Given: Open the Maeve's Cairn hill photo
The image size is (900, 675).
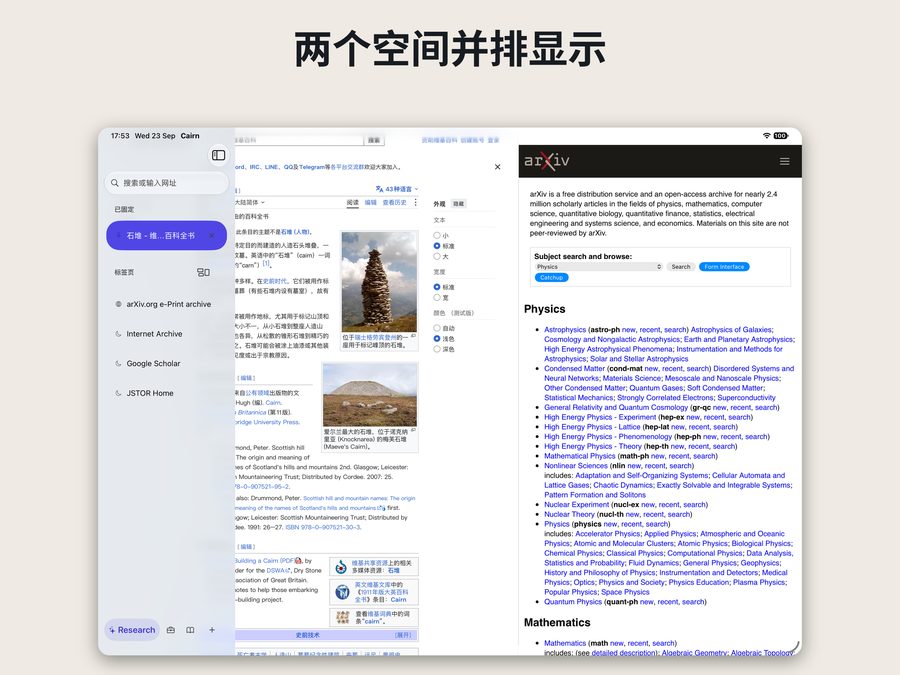Looking at the screenshot, I should point(370,394).
